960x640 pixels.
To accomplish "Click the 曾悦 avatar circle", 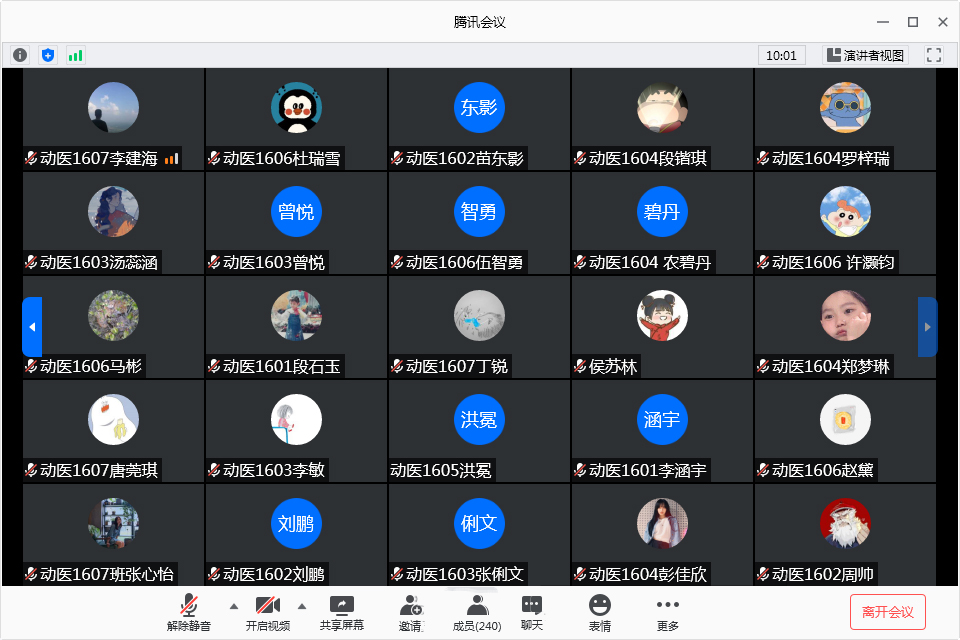I will point(296,212).
